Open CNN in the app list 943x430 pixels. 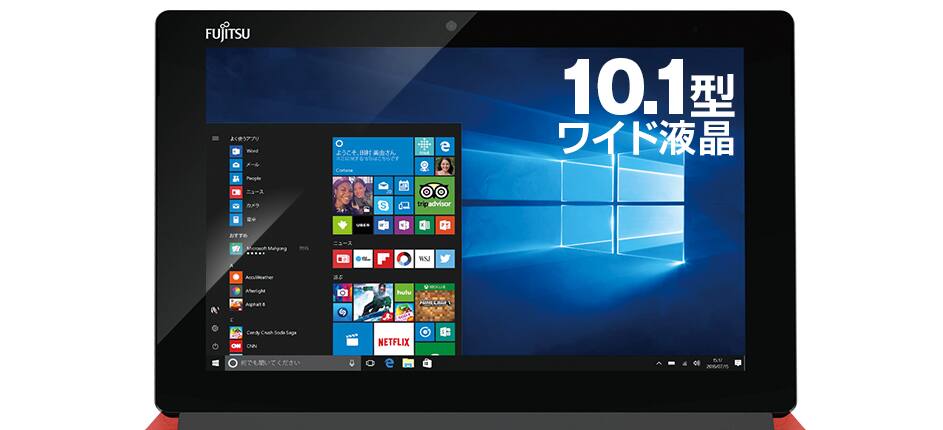pyautogui.click(x=243, y=346)
